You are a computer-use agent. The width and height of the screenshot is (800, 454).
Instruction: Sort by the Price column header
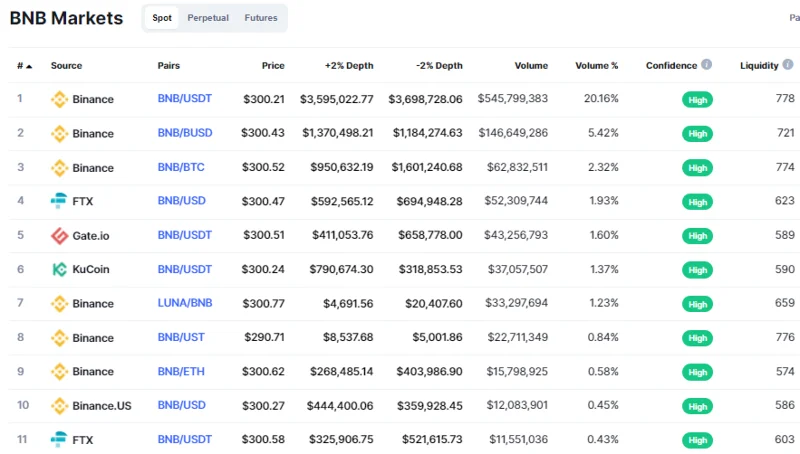[273, 65]
